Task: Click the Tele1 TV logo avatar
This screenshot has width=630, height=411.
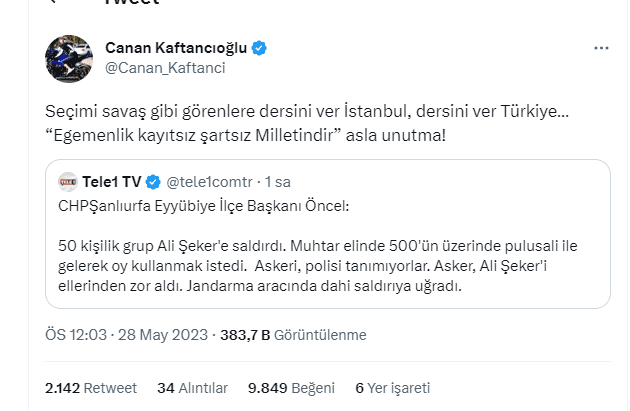Action: 68,182
